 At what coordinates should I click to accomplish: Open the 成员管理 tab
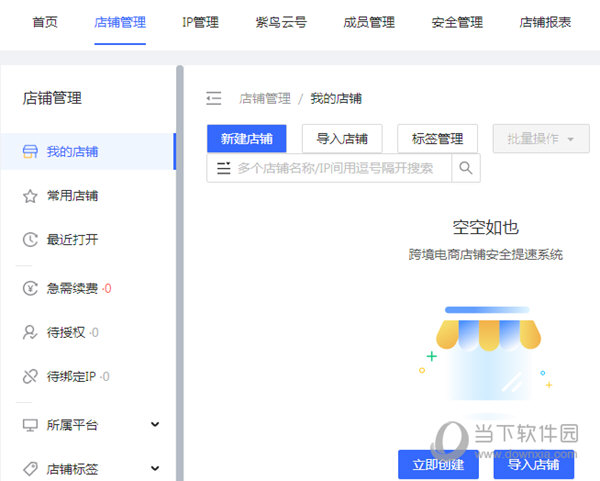pos(368,22)
